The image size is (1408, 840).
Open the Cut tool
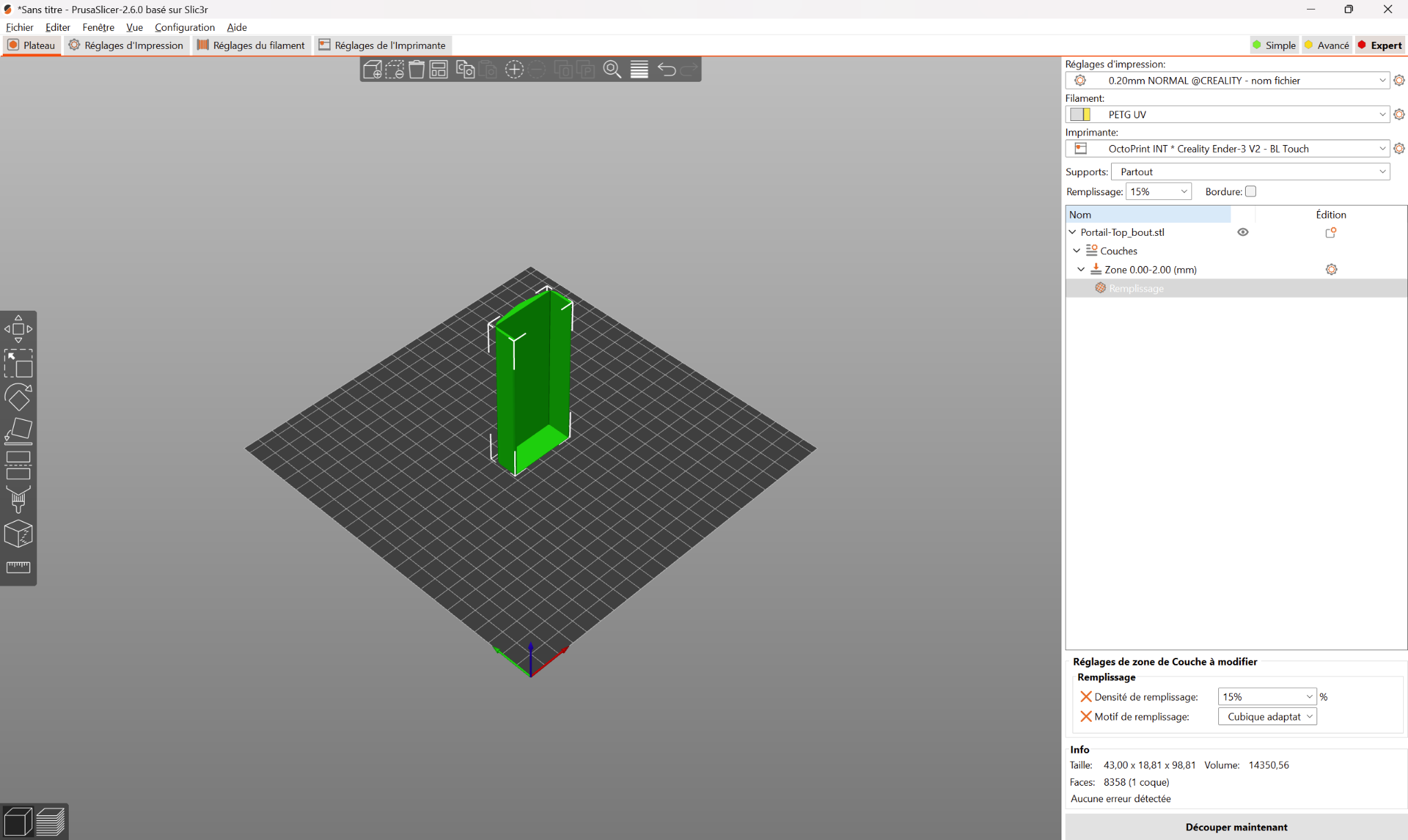point(19,465)
